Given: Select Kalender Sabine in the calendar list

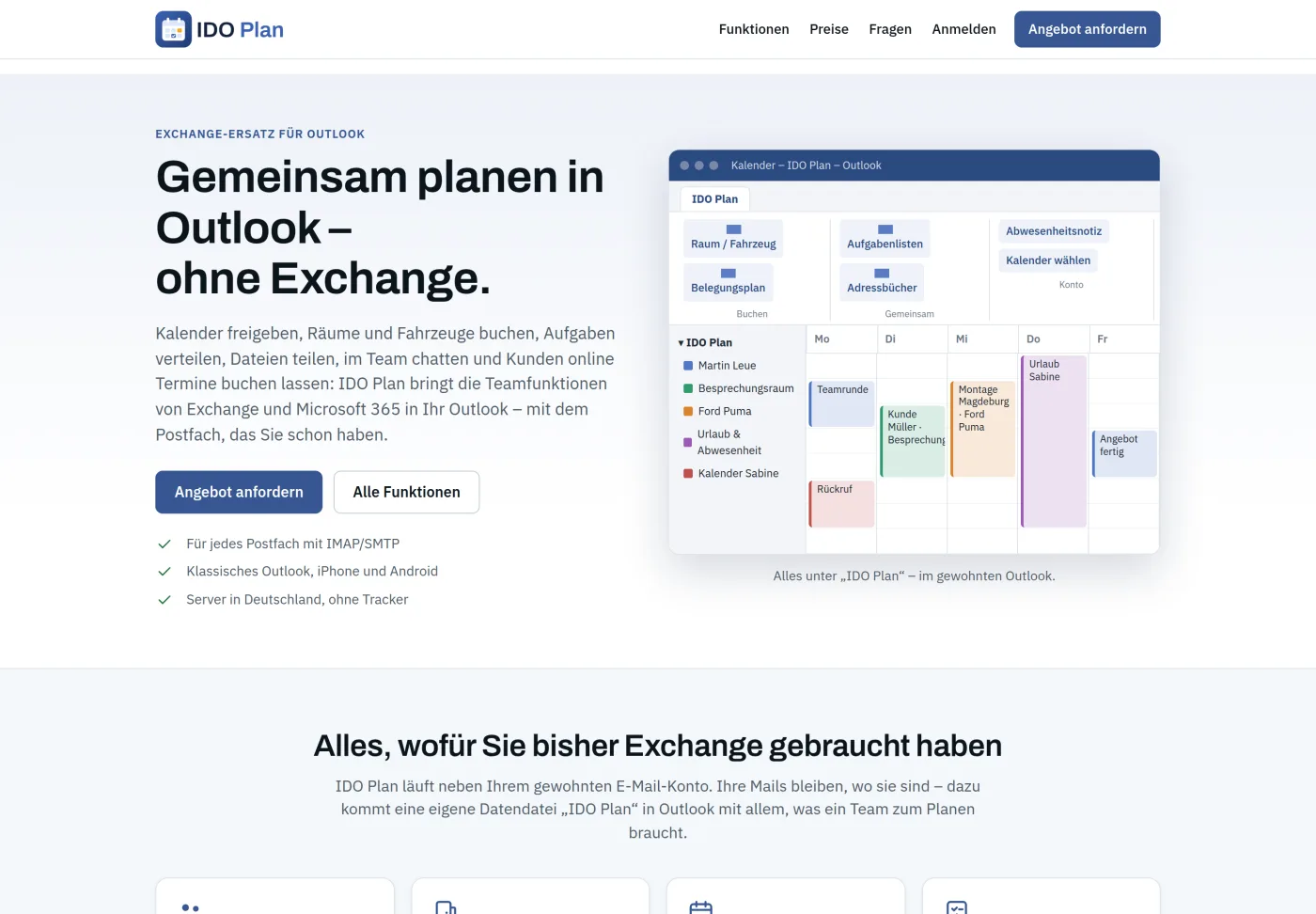Looking at the screenshot, I should (738, 473).
